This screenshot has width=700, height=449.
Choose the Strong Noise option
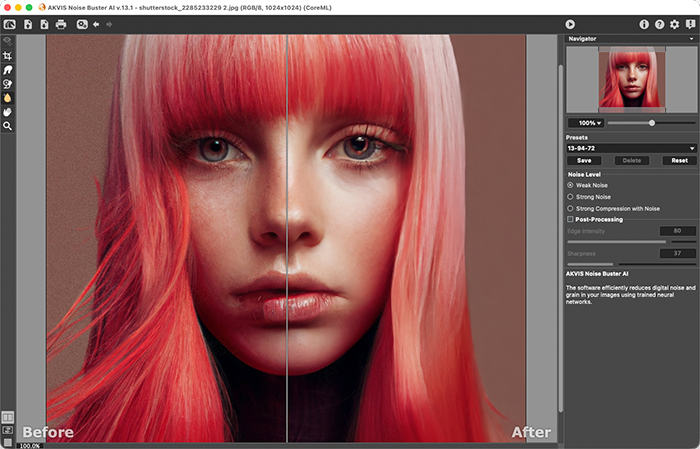pos(571,197)
